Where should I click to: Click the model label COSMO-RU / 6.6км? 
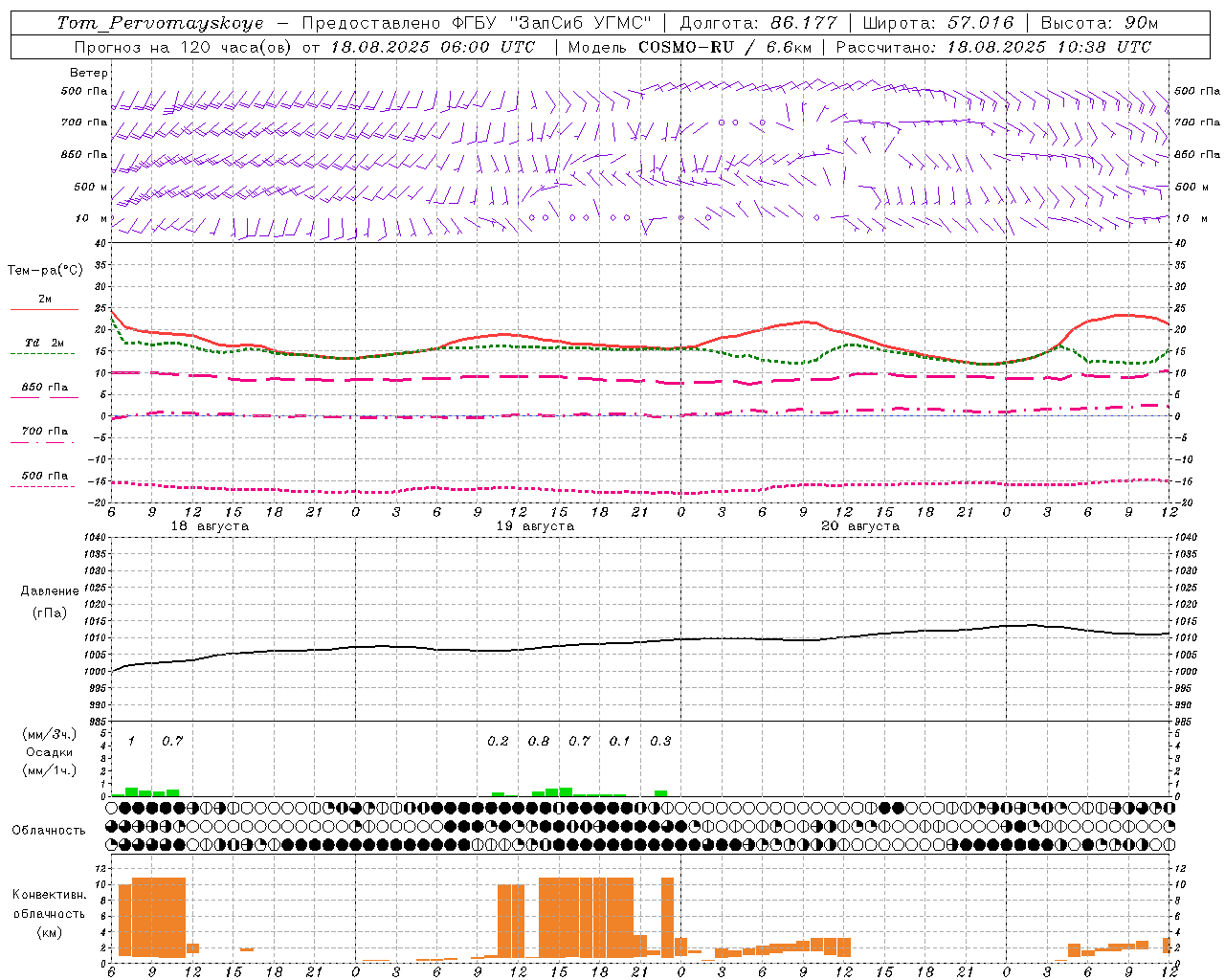click(x=724, y=47)
